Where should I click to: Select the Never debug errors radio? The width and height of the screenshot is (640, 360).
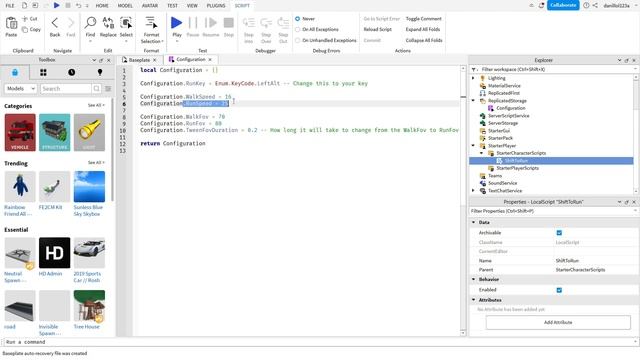coord(298,19)
